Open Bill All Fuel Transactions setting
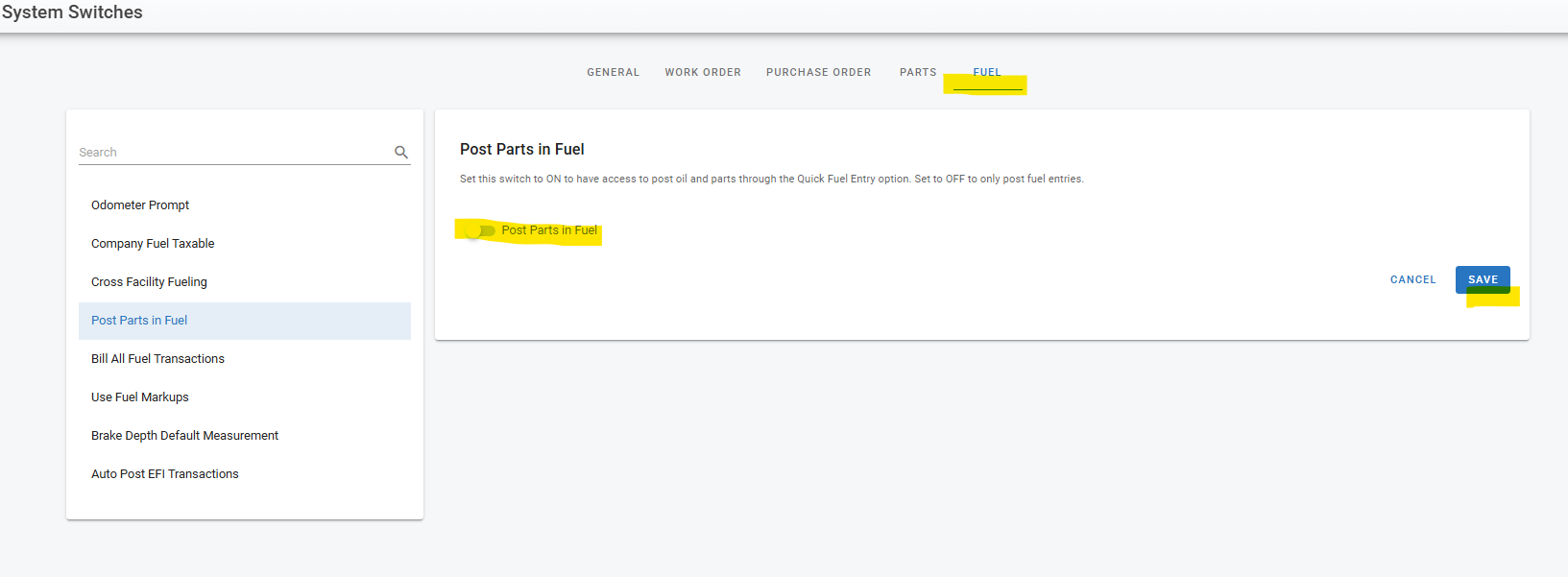The width and height of the screenshot is (1568, 577). point(157,359)
